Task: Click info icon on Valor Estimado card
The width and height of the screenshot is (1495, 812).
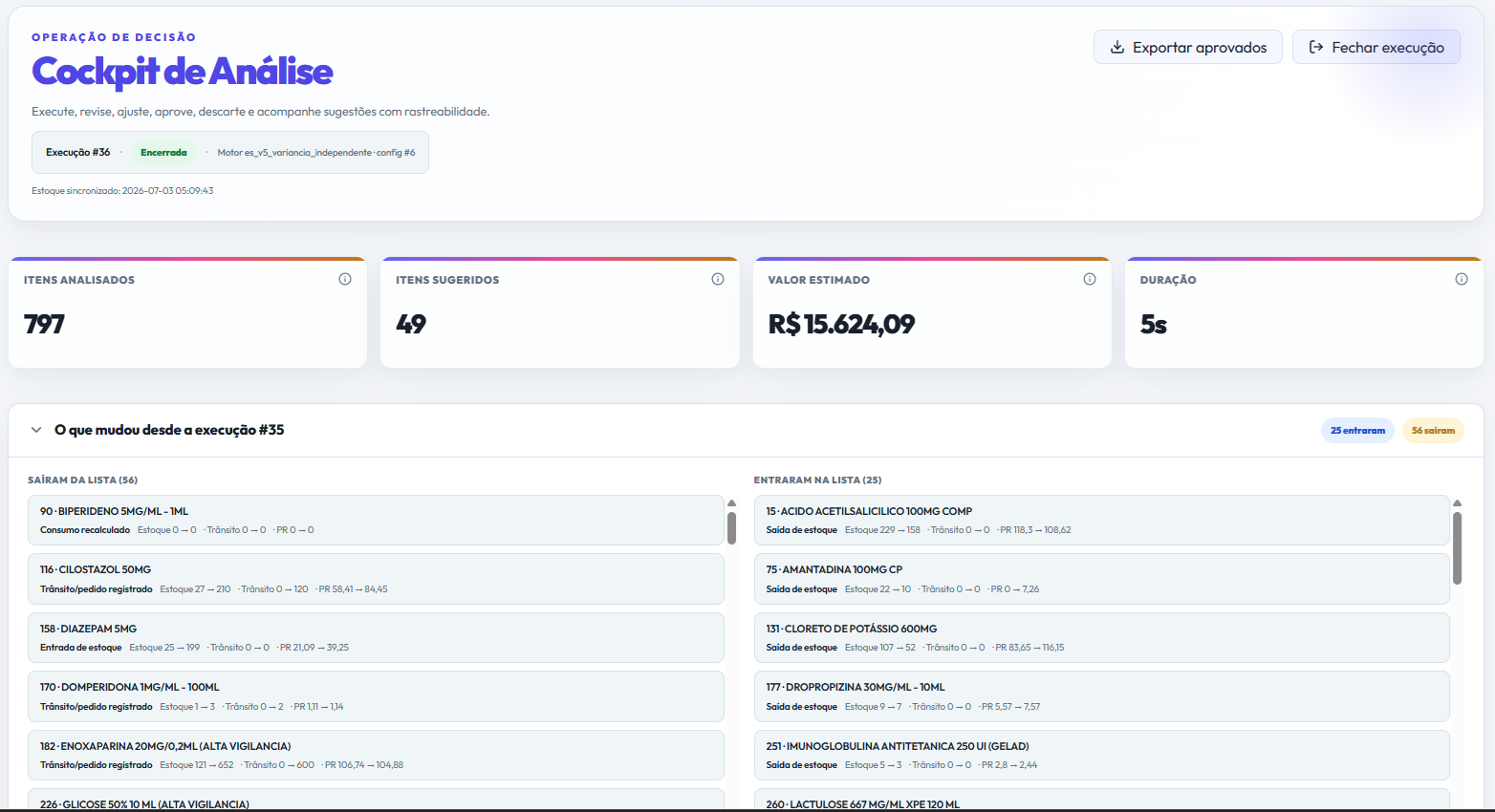Action: pyautogui.click(x=1090, y=279)
